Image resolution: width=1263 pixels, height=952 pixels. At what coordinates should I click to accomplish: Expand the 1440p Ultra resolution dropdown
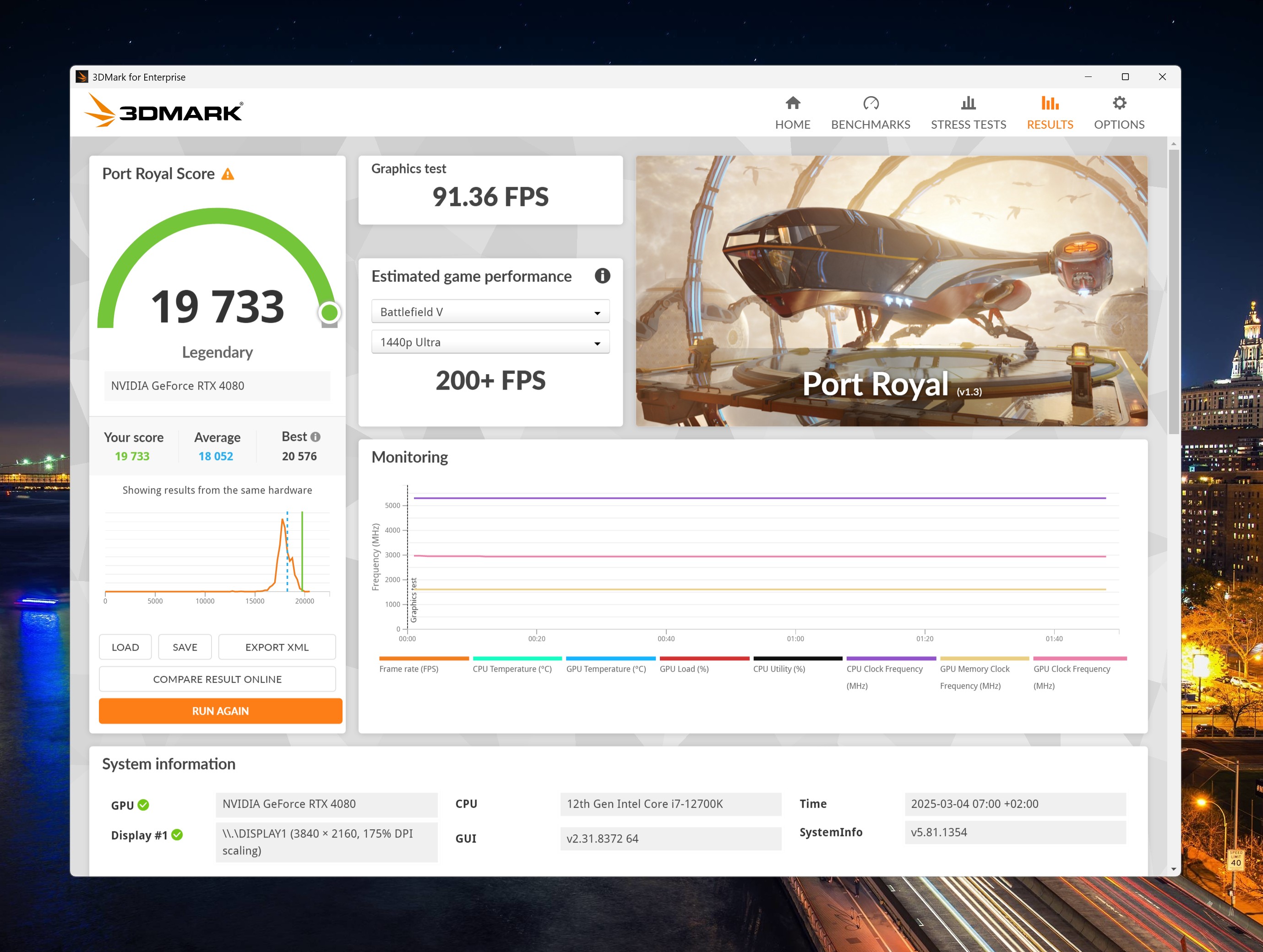pyautogui.click(x=490, y=342)
